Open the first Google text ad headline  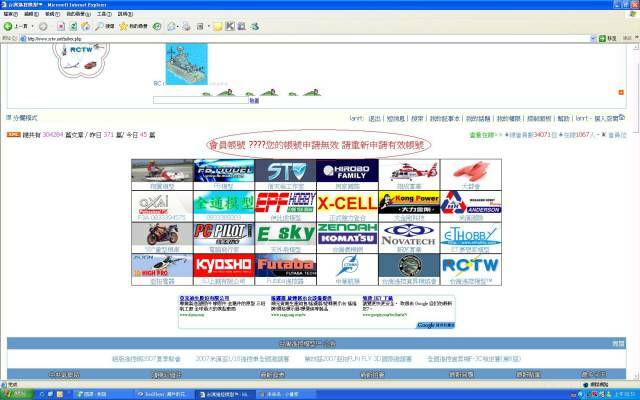click(x=204, y=298)
